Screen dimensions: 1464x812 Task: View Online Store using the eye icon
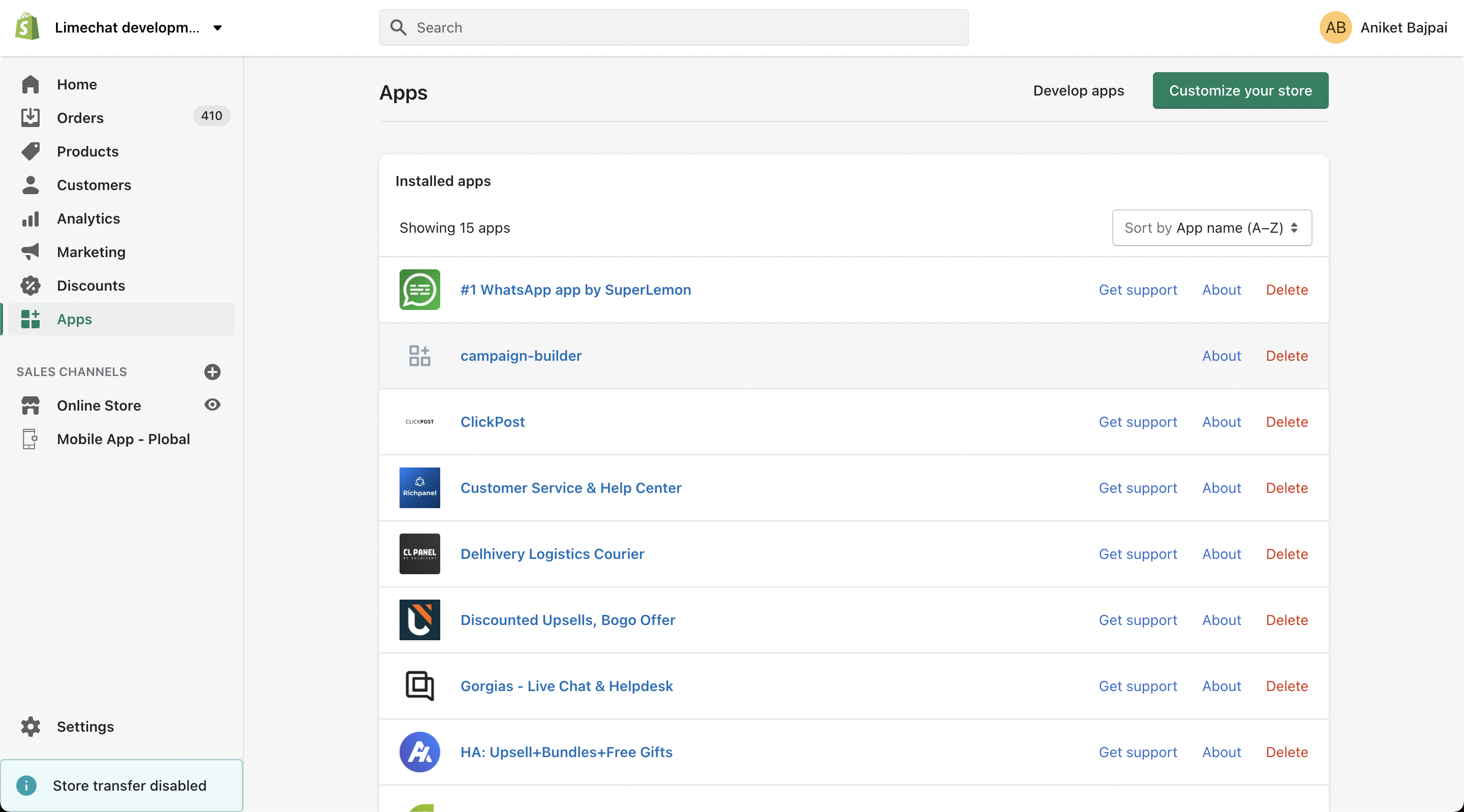tap(212, 404)
